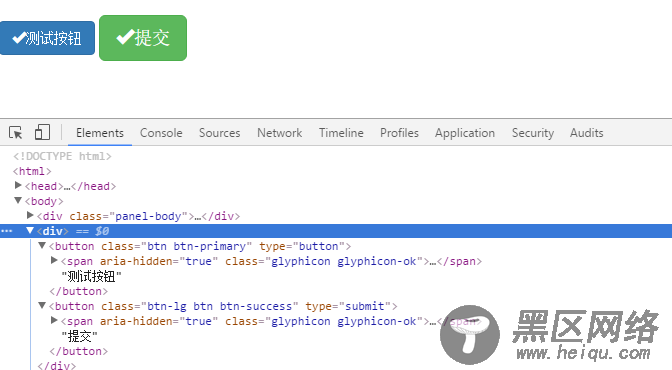Click the type="submit" attribute value

365,307
